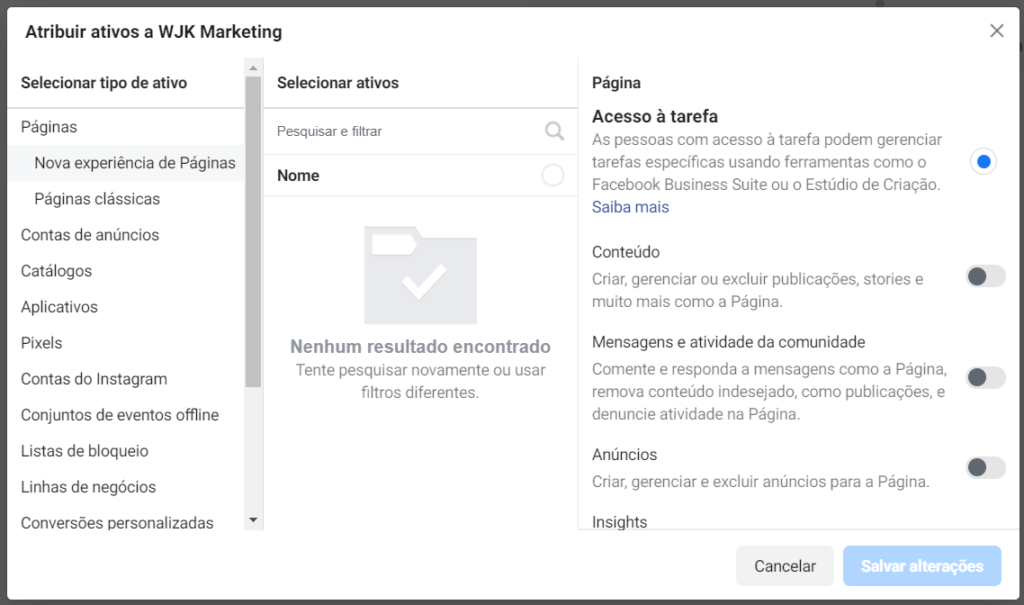Choose Páginas clássicas in the list
This screenshot has height=605, width=1024.
point(97,199)
